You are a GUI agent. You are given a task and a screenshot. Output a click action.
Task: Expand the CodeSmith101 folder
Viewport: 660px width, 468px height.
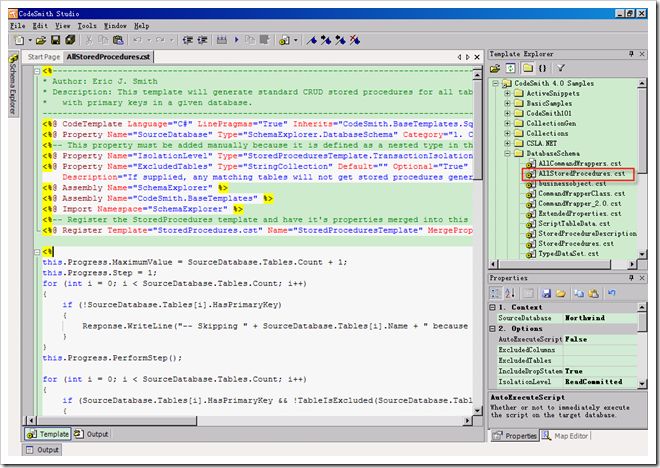click(507, 113)
